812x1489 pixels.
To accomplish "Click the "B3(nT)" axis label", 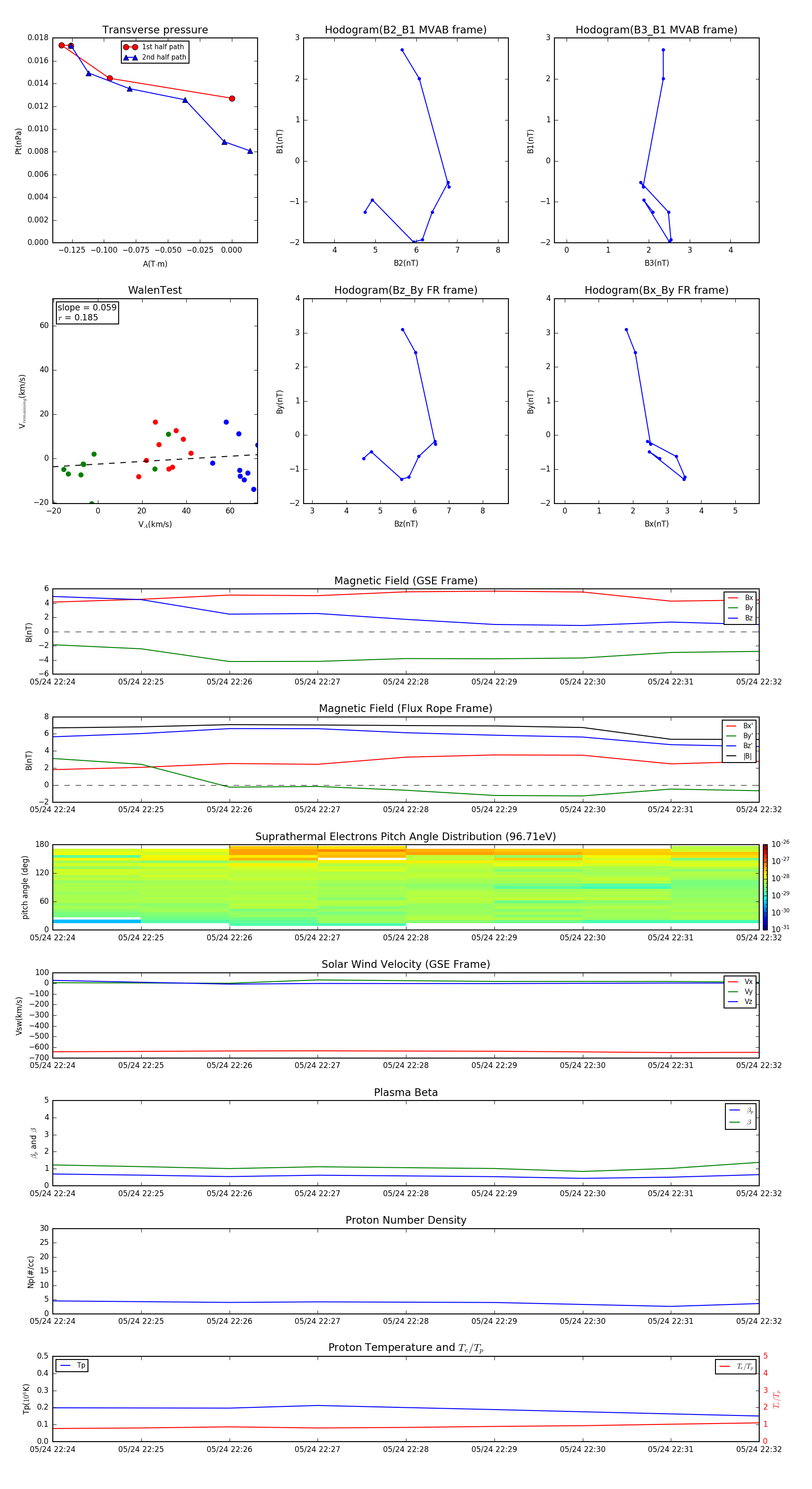I will [x=656, y=263].
